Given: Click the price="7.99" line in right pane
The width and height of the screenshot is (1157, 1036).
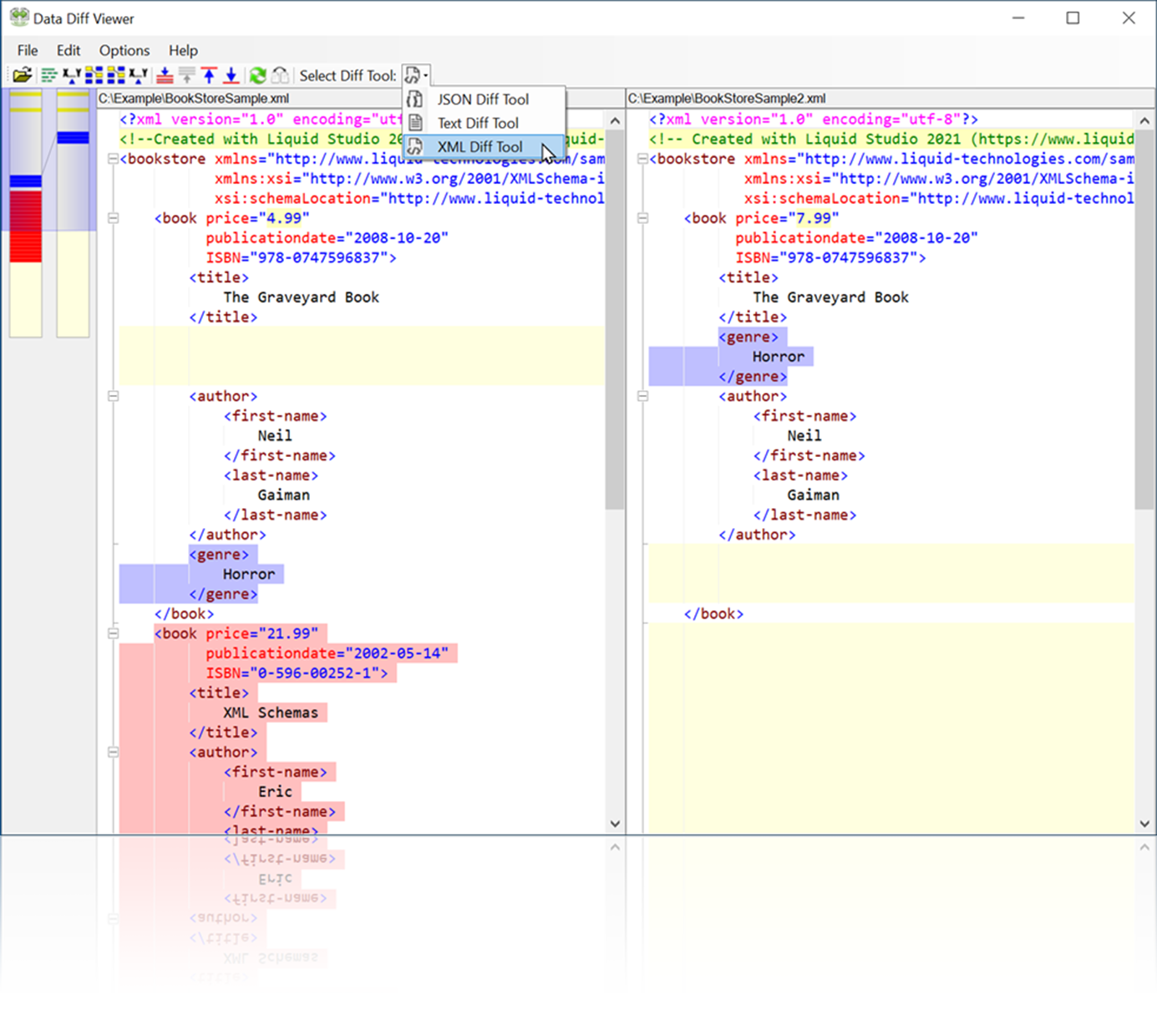Looking at the screenshot, I should click(761, 218).
